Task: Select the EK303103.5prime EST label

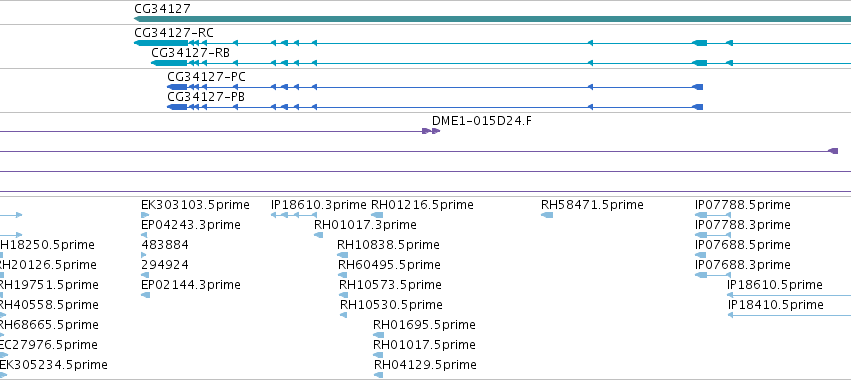Action: pyautogui.click(x=195, y=205)
